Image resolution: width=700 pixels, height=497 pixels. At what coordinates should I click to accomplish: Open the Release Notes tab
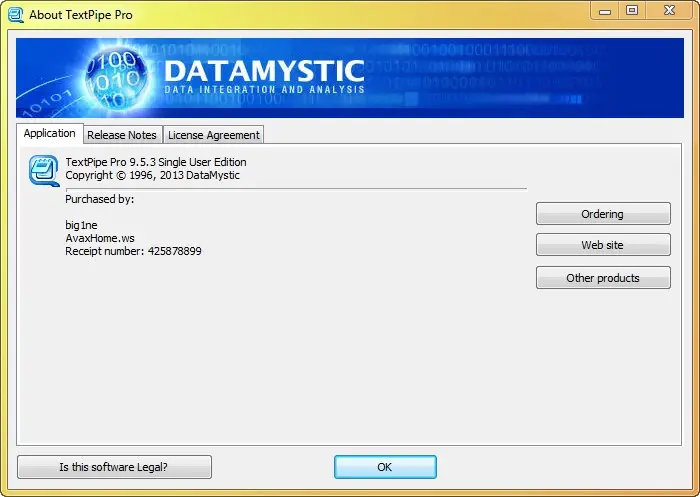pos(122,135)
